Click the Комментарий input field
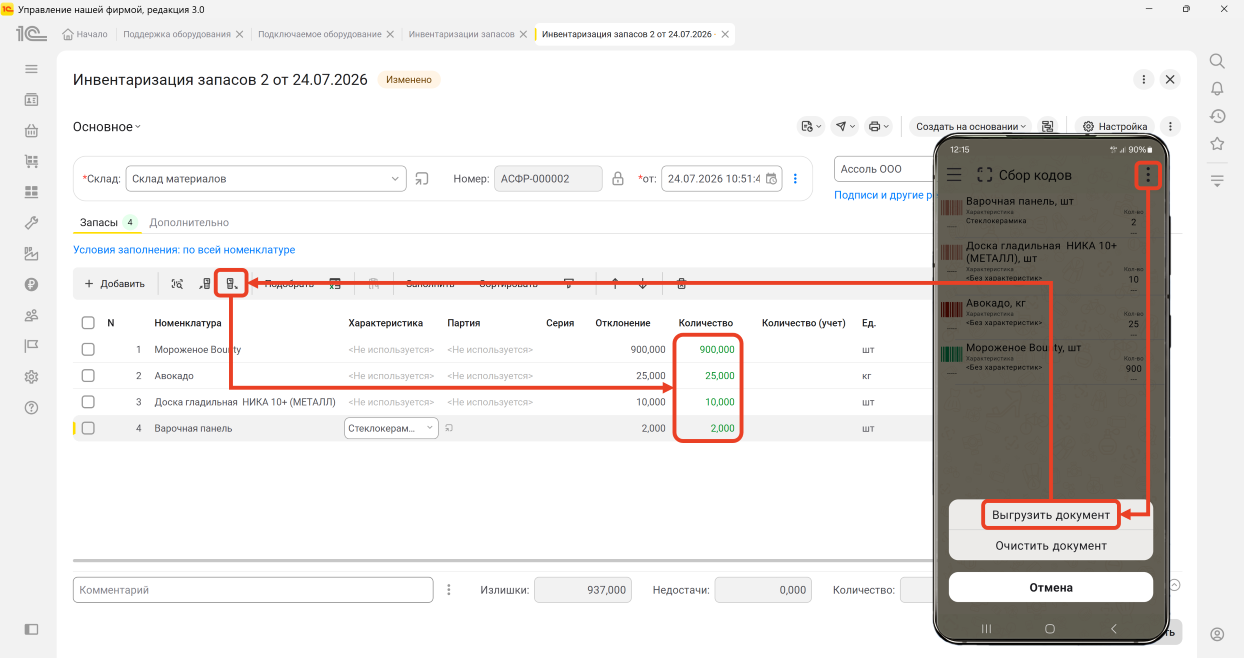Image resolution: width=1244 pixels, height=658 pixels. [253, 590]
